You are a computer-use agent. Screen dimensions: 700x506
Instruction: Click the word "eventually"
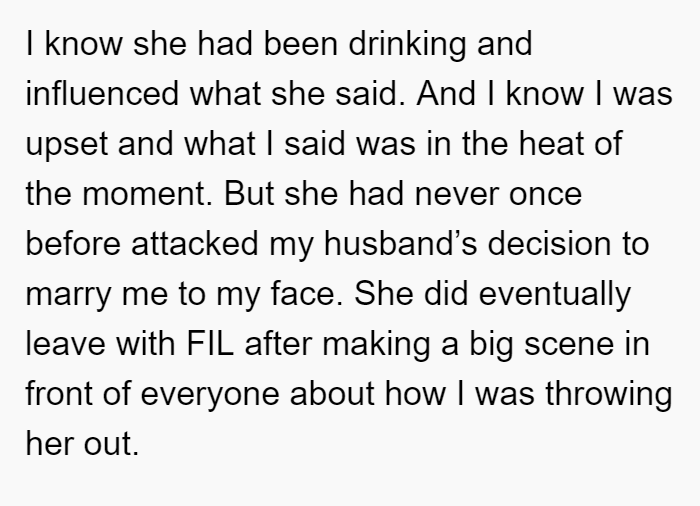pos(555,295)
